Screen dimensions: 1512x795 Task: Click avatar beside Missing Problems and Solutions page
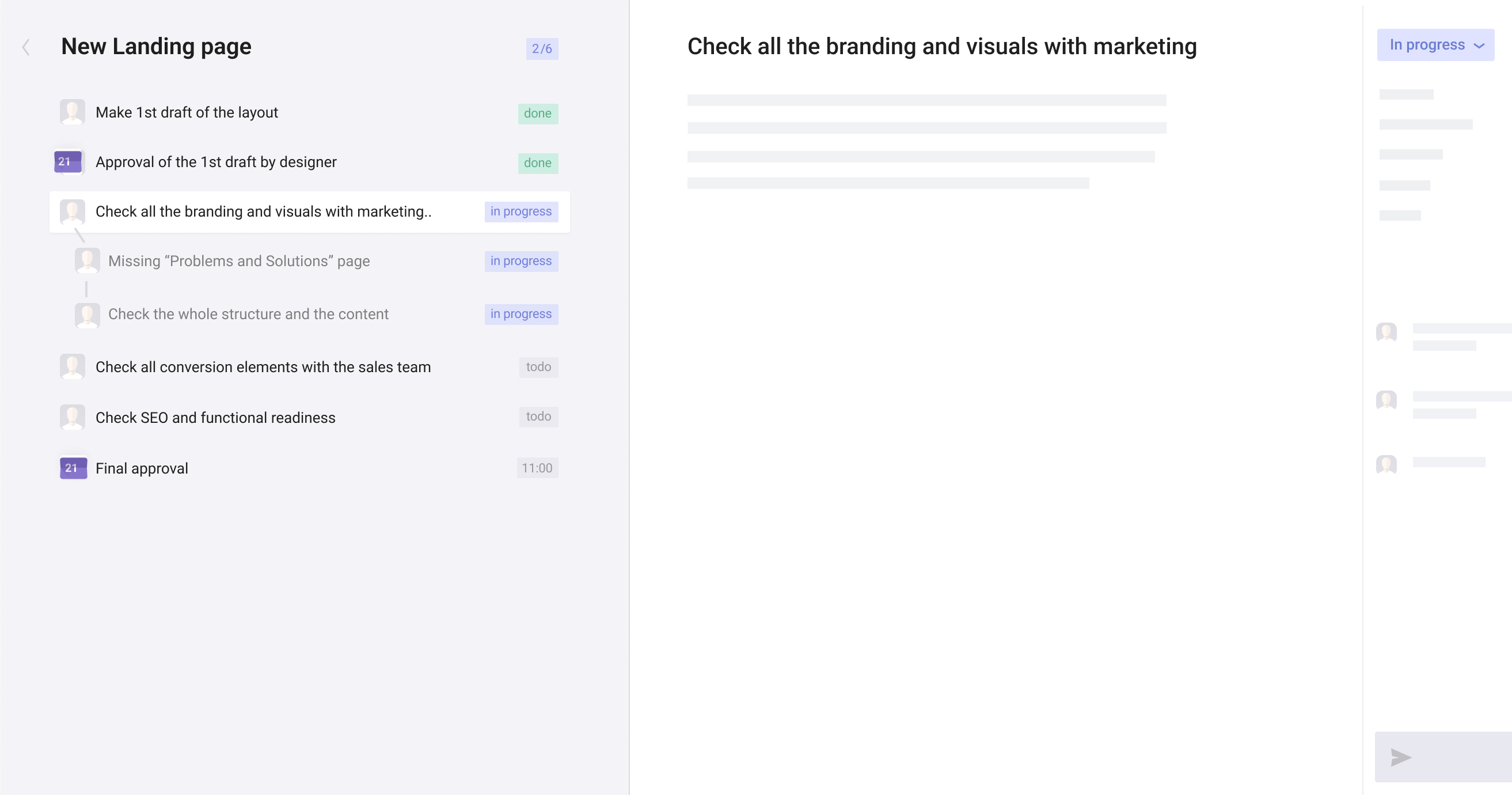tap(88, 261)
